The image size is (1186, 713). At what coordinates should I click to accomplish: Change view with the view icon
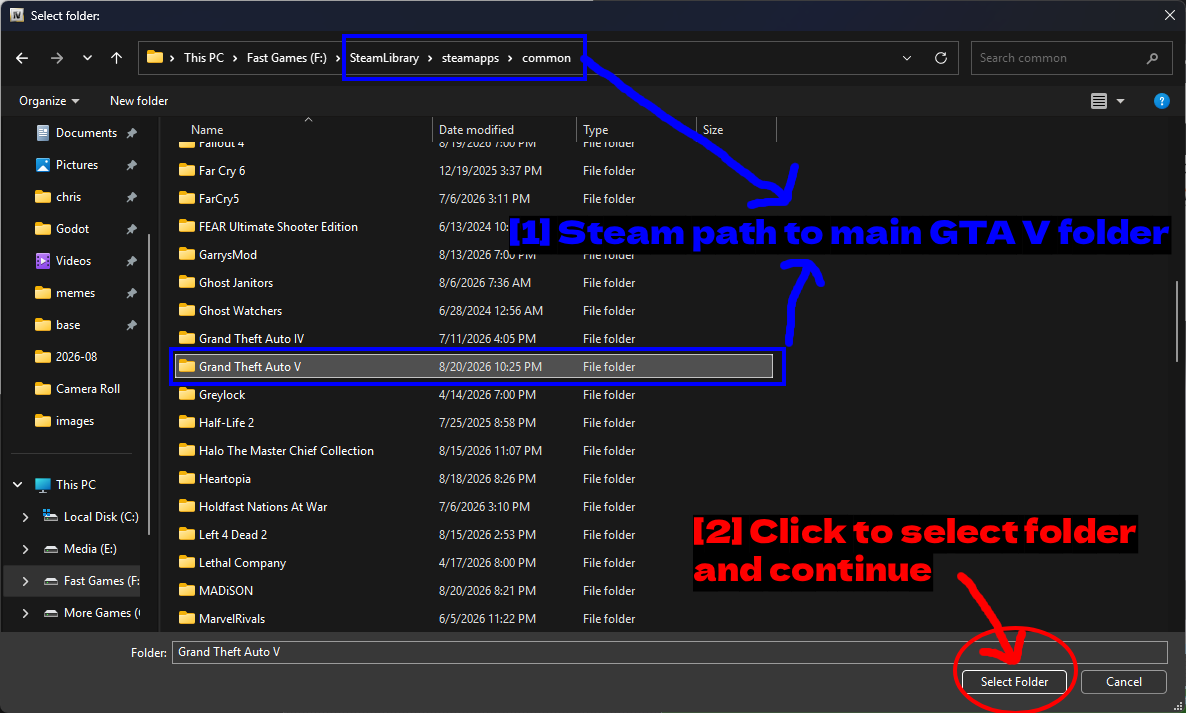point(1099,101)
